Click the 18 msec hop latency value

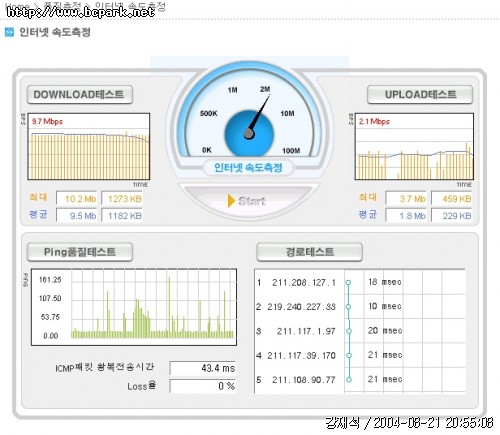(x=385, y=282)
